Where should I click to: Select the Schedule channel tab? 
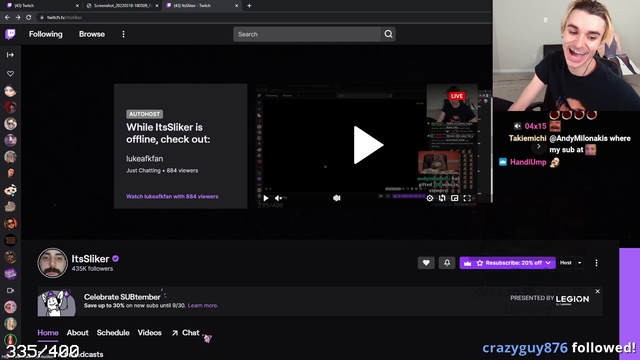pos(113,333)
